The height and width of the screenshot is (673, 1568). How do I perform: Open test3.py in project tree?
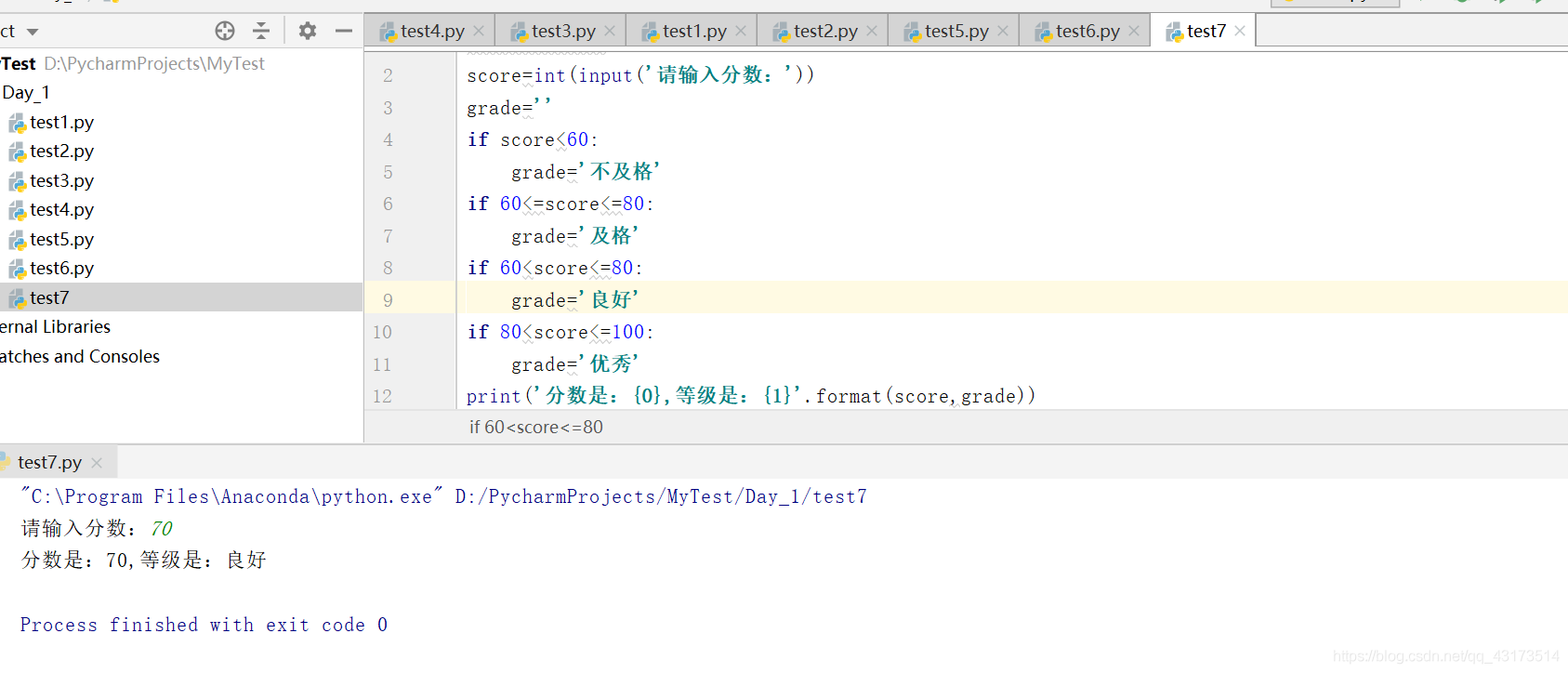[x=61, y=180]
